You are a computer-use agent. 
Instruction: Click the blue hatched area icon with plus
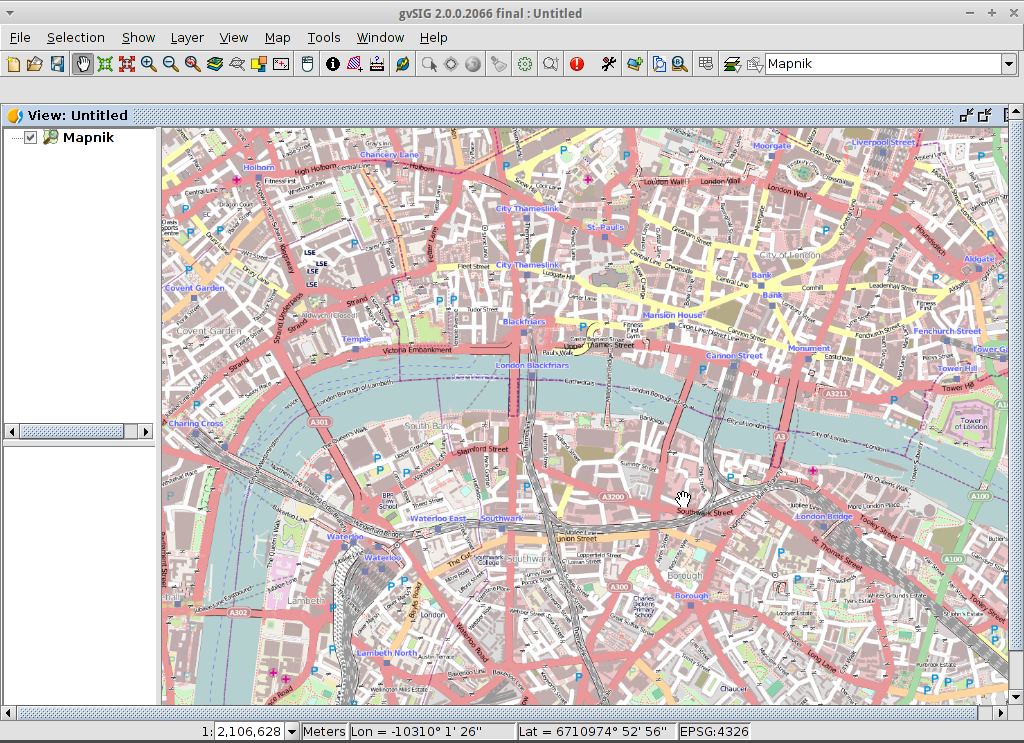tap(355, 64)
